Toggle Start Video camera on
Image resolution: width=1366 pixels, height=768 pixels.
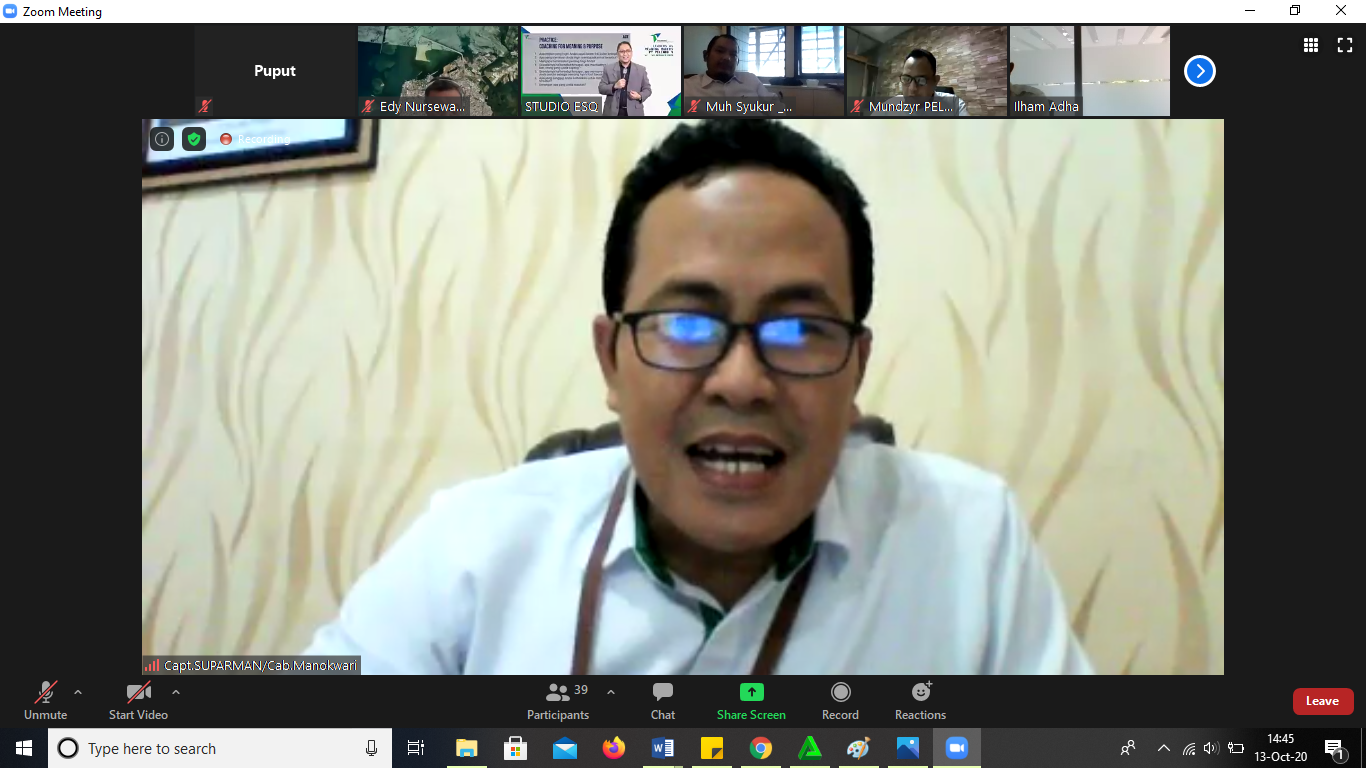[x=138, y=701]
